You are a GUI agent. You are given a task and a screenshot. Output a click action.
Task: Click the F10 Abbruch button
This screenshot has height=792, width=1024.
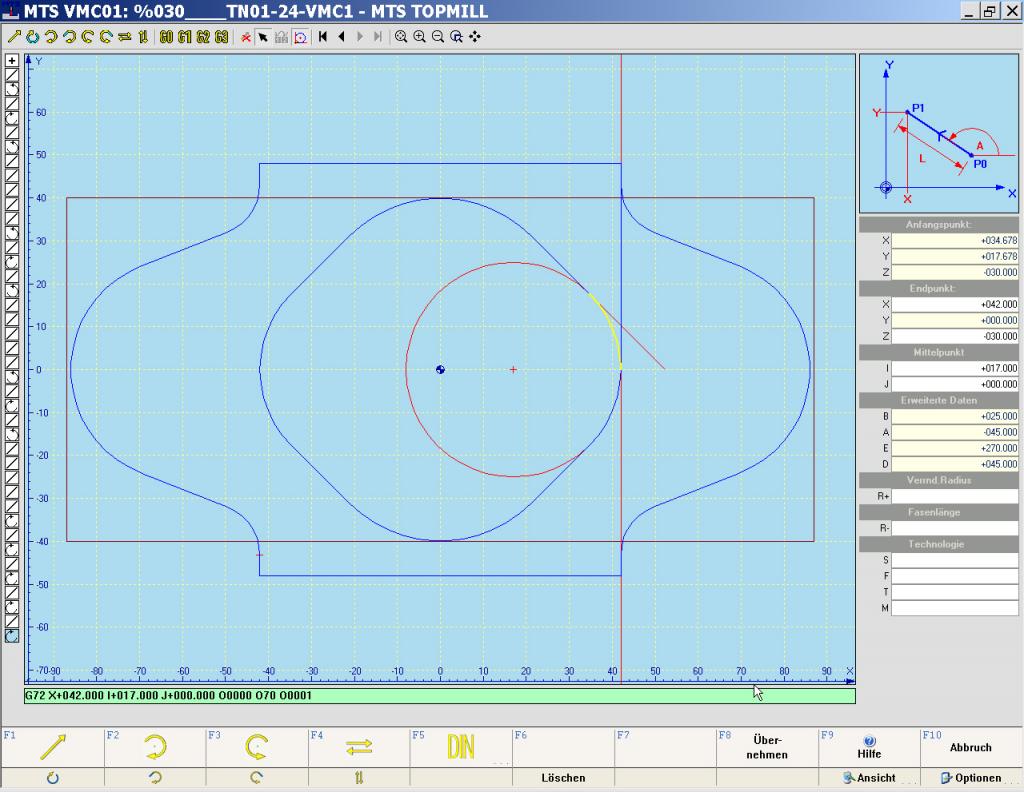coord(971,747)
